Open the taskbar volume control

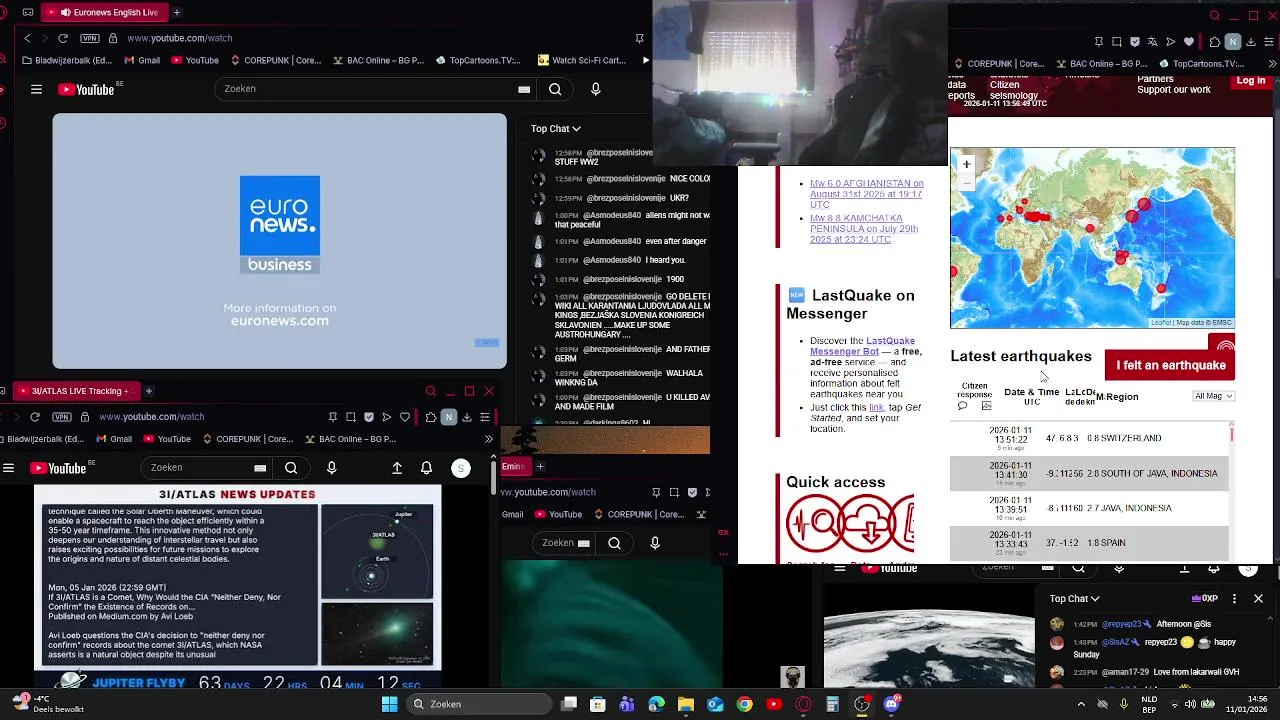pyautogui.click(x=1190, y=704)
